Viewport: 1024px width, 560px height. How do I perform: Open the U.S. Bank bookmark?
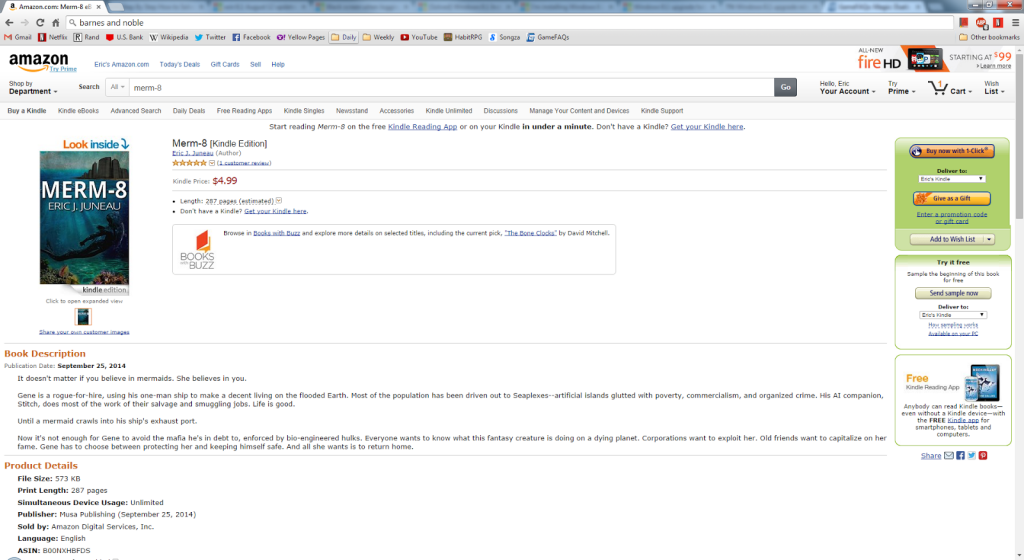click(124, 37)
